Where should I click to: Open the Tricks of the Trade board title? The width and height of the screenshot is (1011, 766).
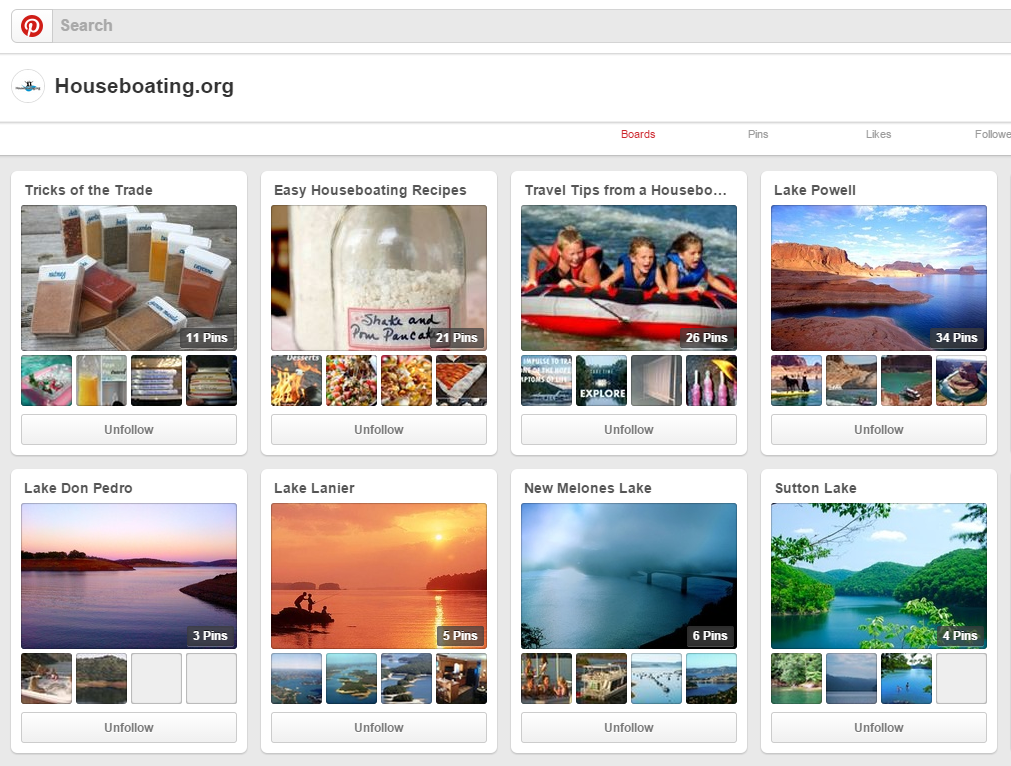click(88, 190)
